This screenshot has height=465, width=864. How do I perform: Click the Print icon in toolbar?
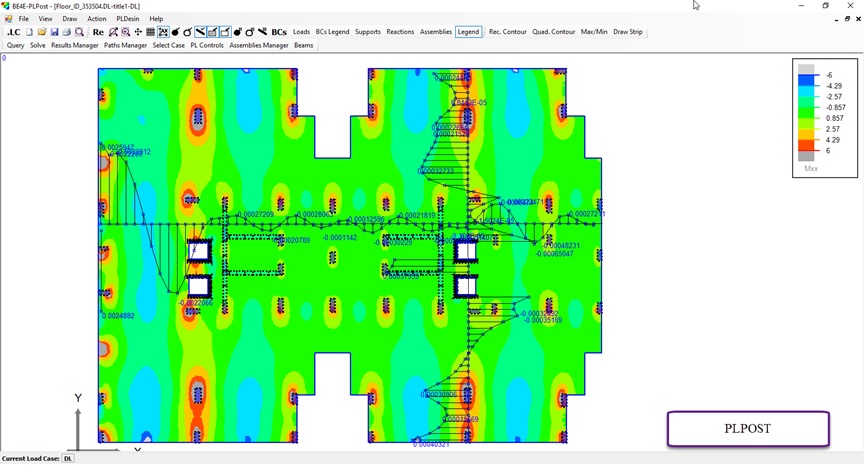tap(67, 32)
